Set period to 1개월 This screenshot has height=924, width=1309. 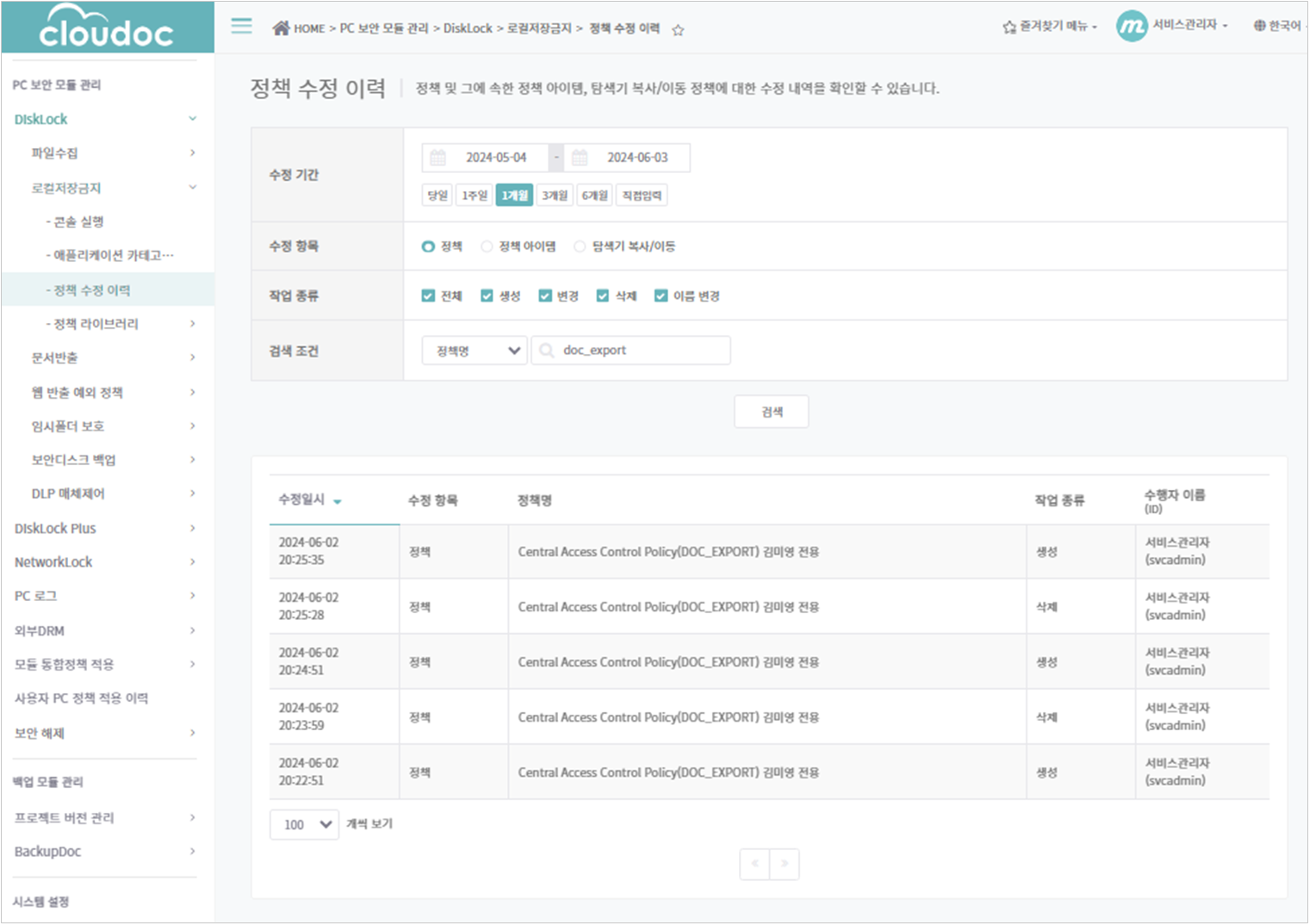(x=514, y=195)
